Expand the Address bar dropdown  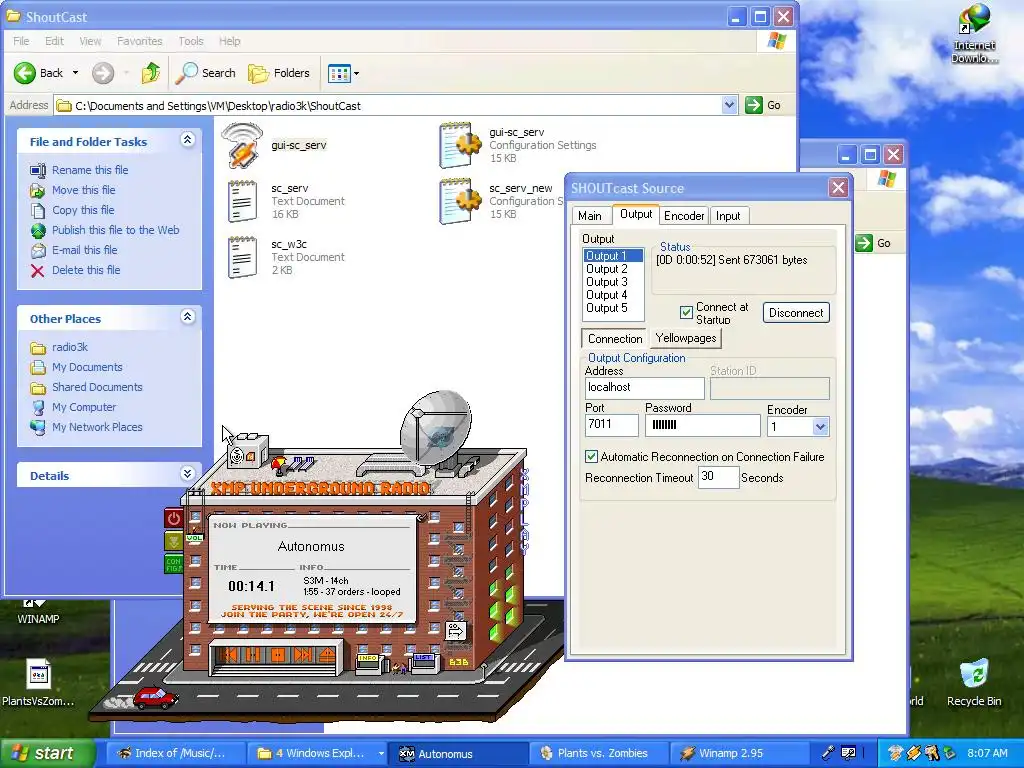(x=729, y=105)
